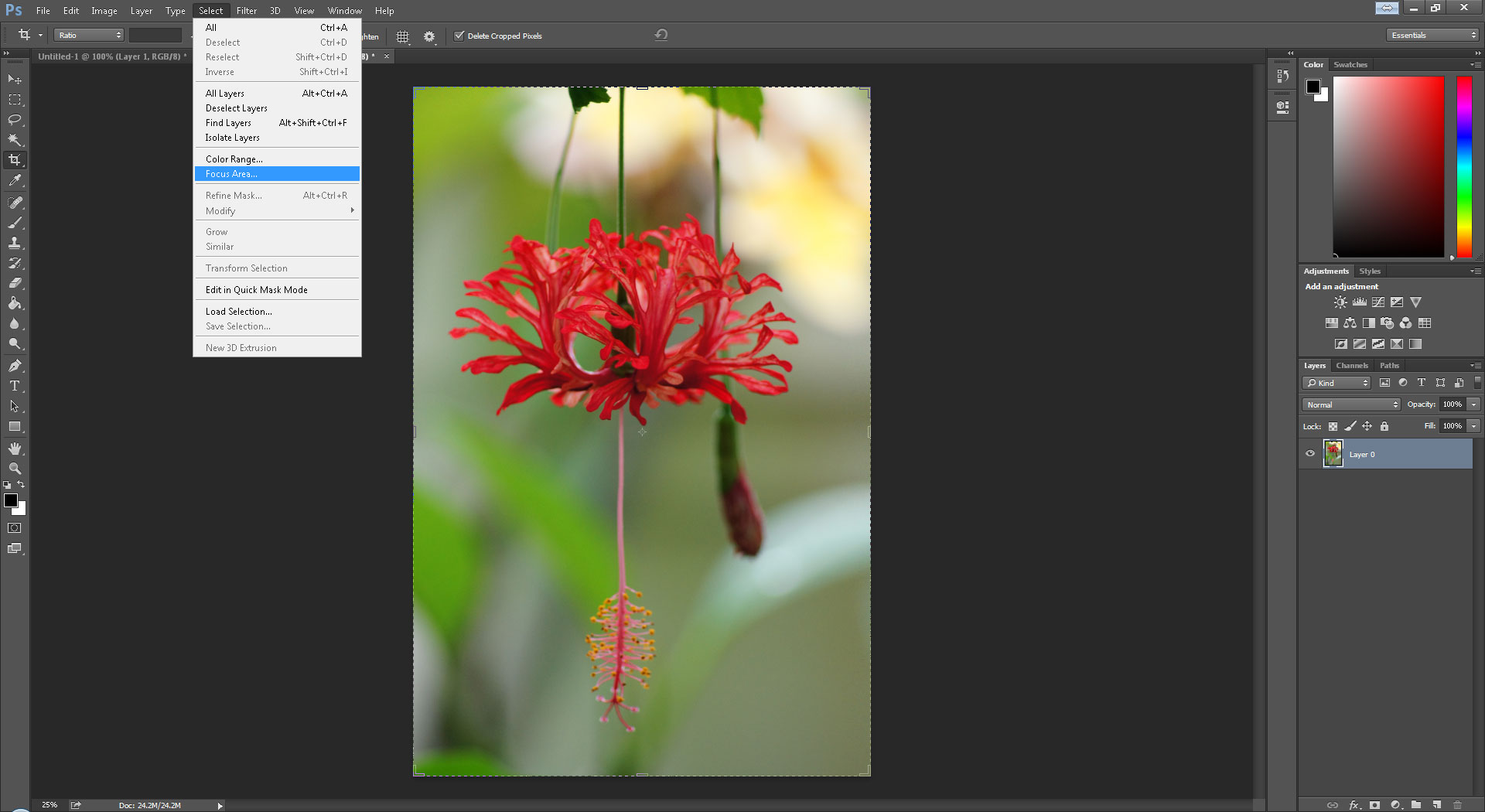Switch to the Swatches tab
Viewport: 1485px width, 812px height.
pyautogui.click(x=1350, y=65)
